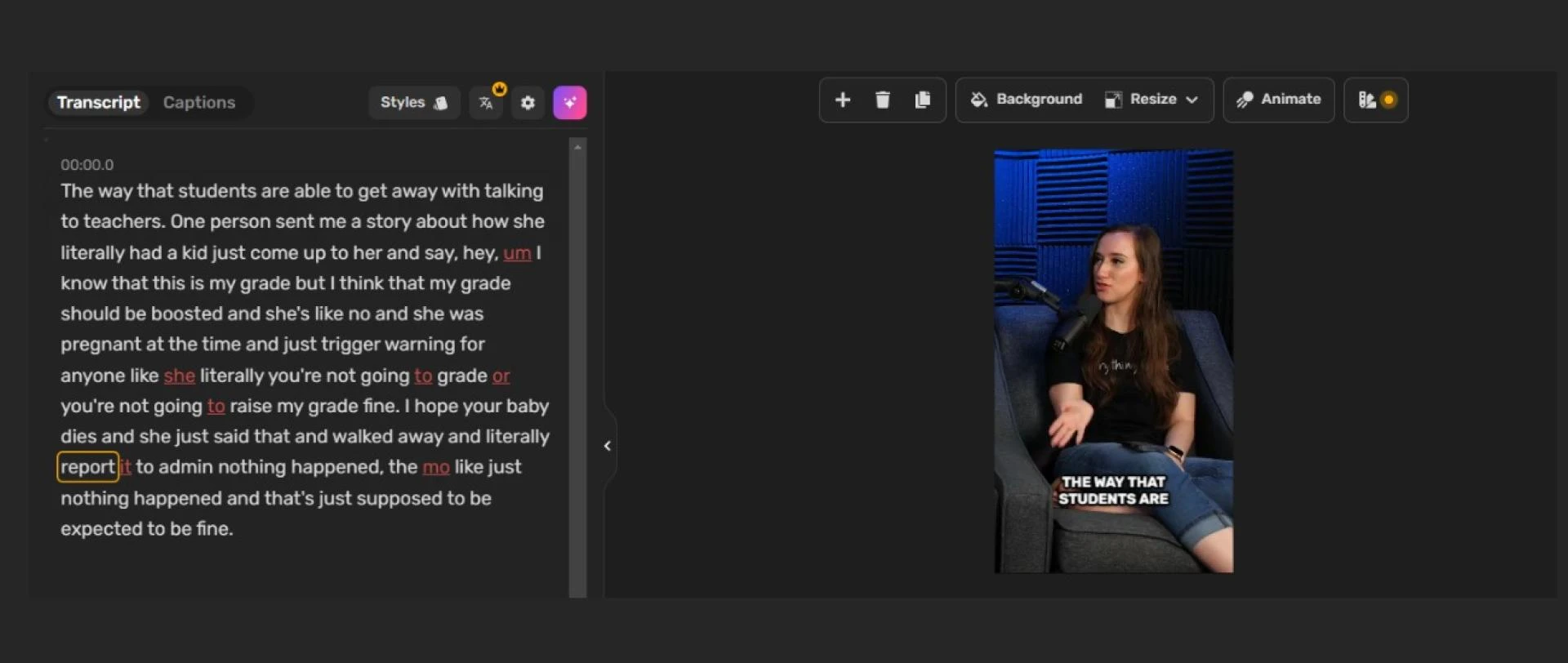Click scroll up arrow in transcript
Viewport: 1568px width, 663px height.
(x=577, y=147)
